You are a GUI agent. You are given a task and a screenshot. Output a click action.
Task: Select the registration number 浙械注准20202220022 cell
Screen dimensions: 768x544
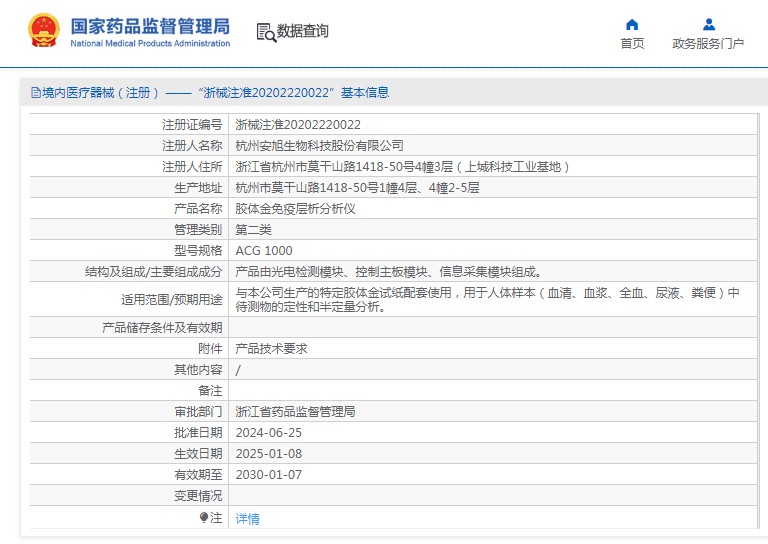click(298, 125)
